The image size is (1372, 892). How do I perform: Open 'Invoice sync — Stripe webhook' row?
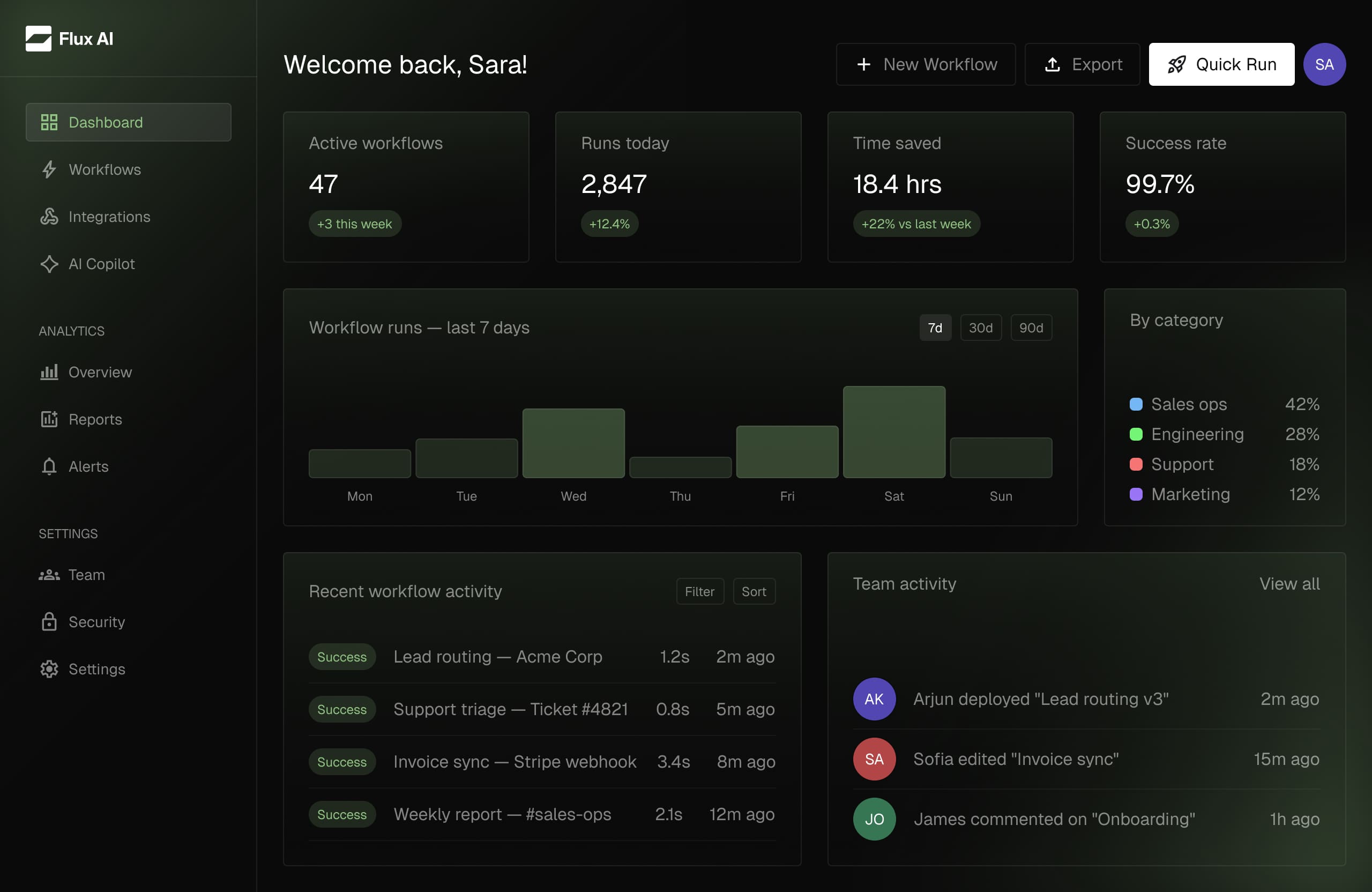point(542,762)
